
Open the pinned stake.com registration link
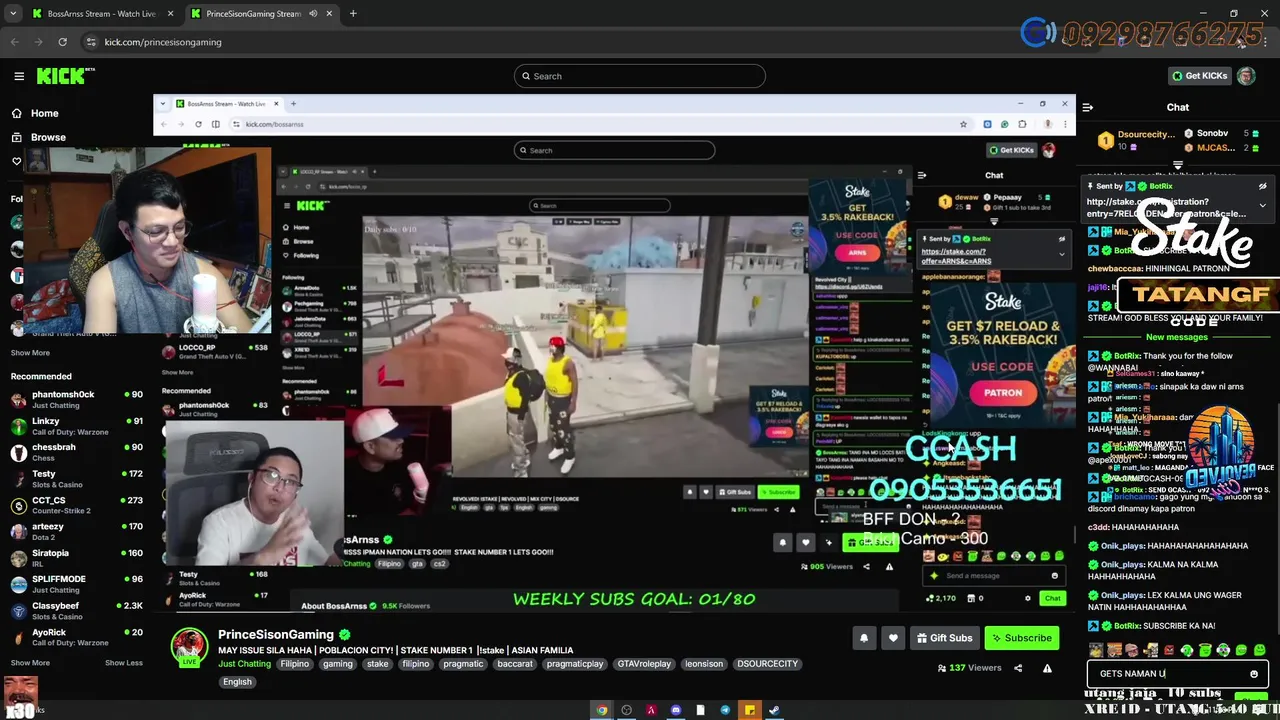coord(1166,208)
